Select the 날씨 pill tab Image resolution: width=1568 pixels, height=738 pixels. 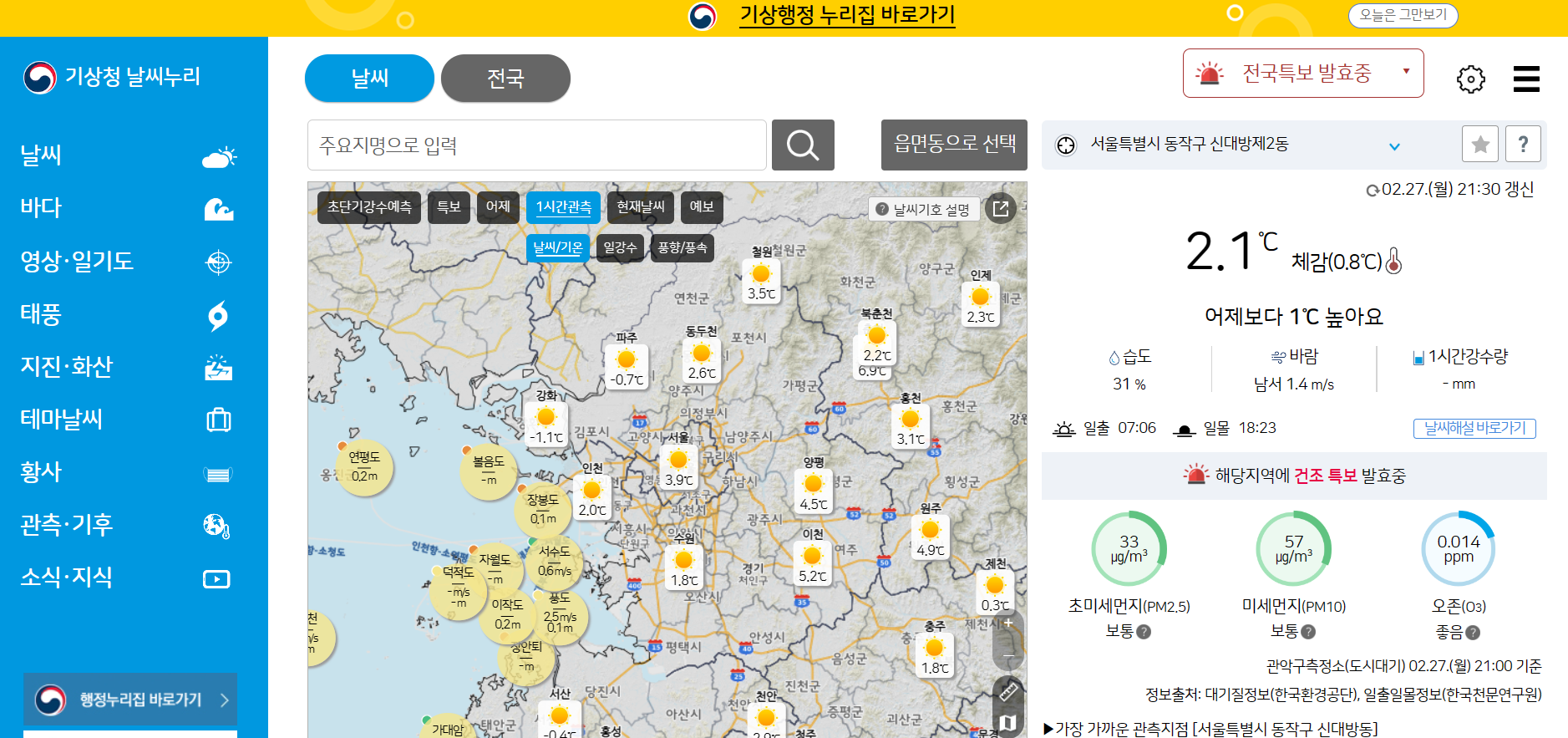pos(370,79)
